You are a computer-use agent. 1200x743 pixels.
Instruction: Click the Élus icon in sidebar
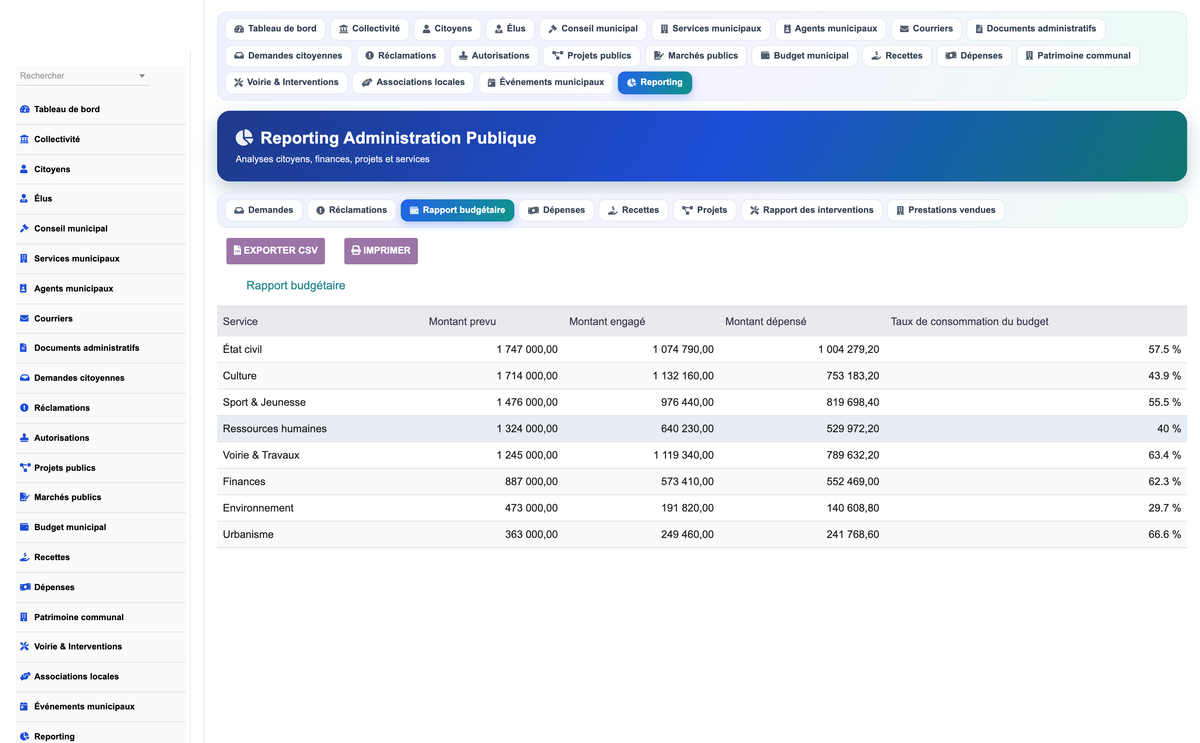tap(24, 199)
